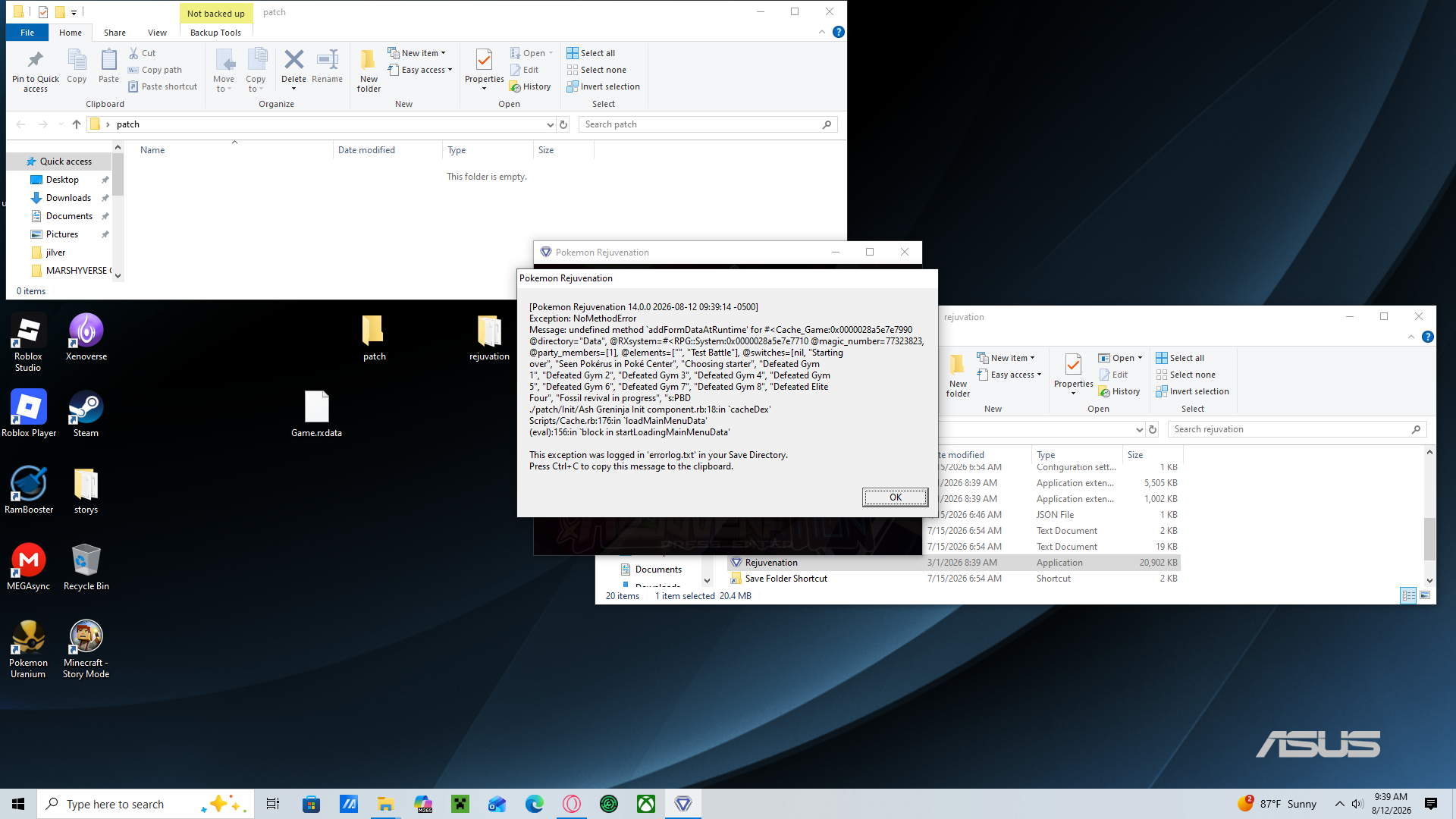Switch to View tab in patch window
The width and height of the screenshot is (1456, 819).
click(157, 33)
